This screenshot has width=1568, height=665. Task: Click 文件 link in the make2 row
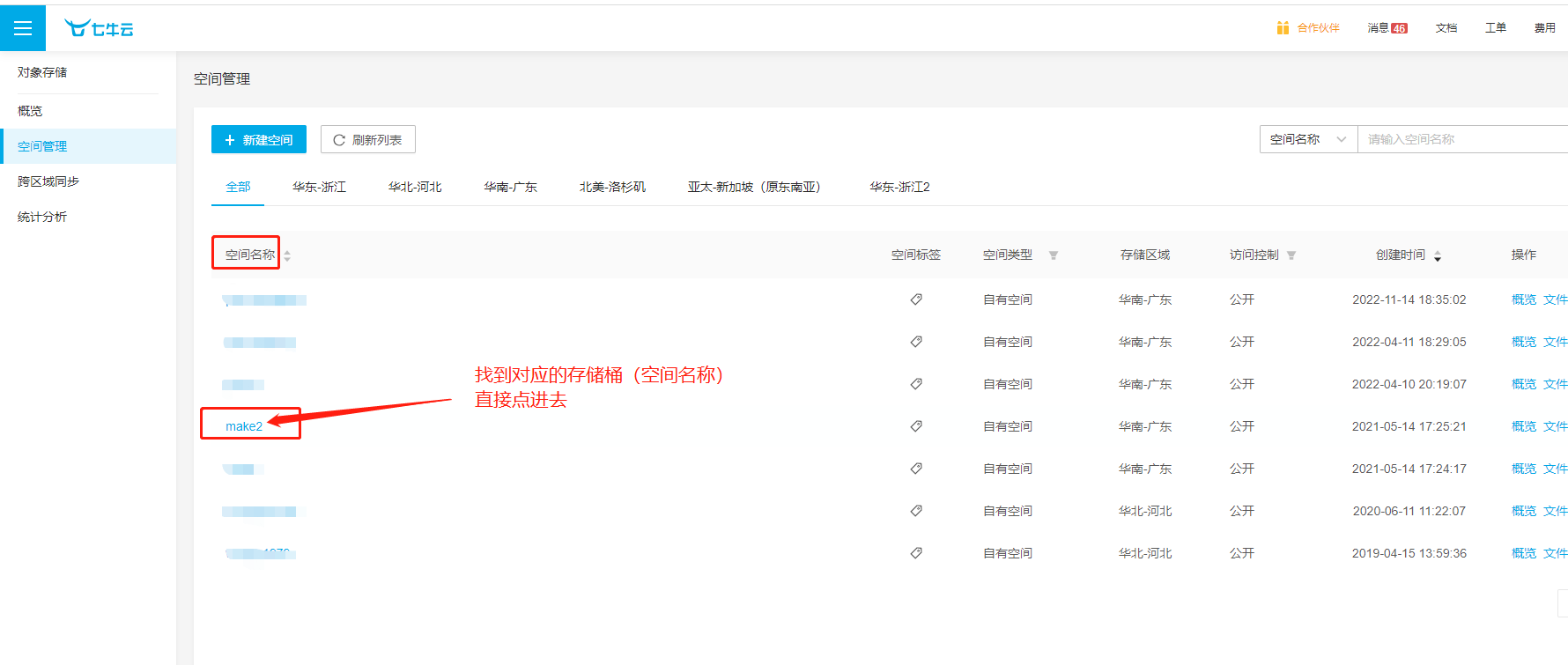coord(1556,426)
